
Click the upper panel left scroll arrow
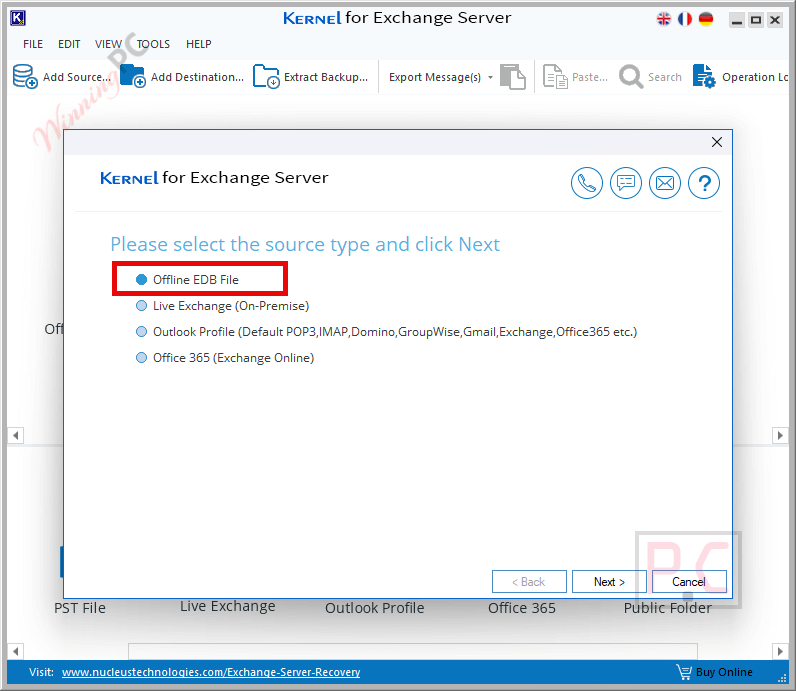[x=16, y=435]
